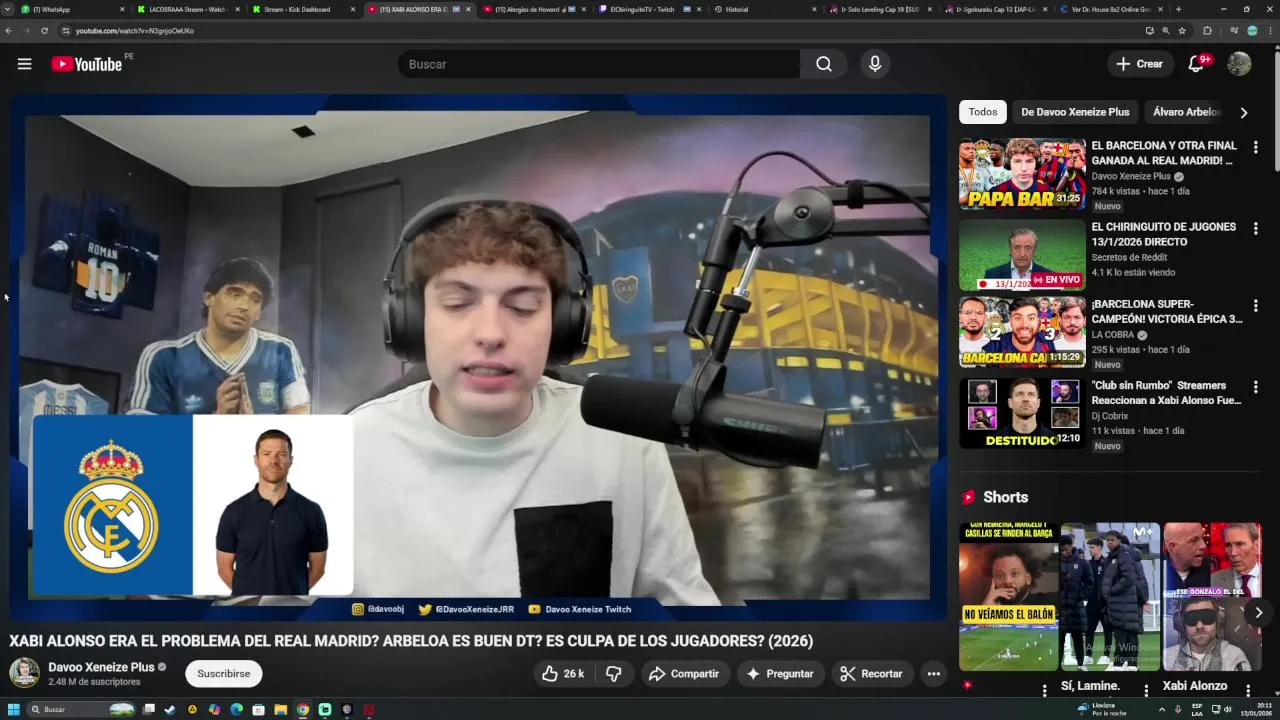Click into the Buscar search field
This screenshot has width=1280, height=720.
click(x=599, y=64)
